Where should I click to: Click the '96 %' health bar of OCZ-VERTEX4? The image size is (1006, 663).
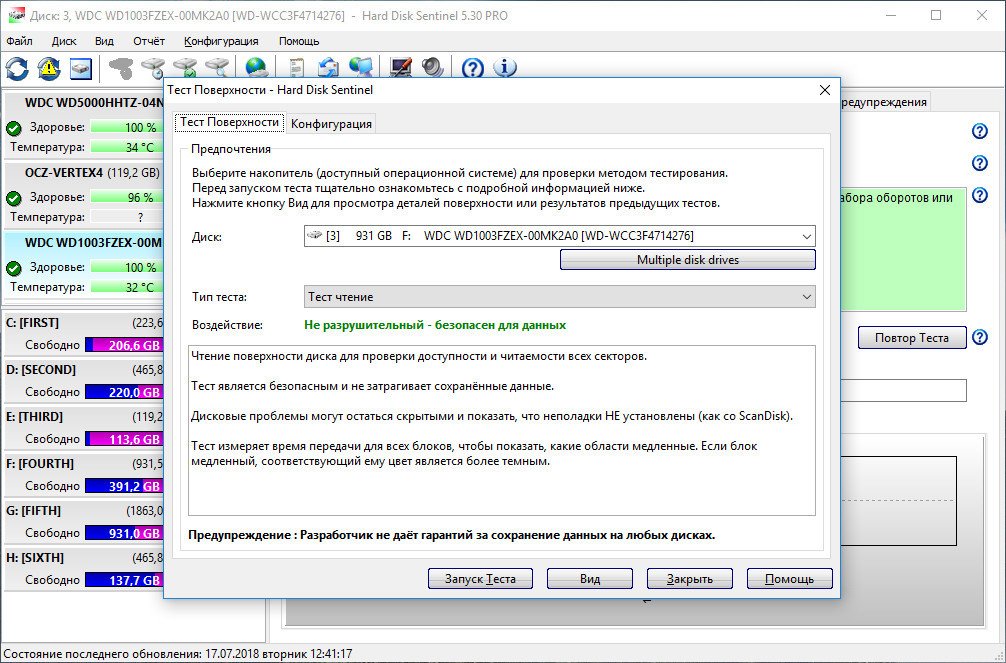(x=126, y=198)
